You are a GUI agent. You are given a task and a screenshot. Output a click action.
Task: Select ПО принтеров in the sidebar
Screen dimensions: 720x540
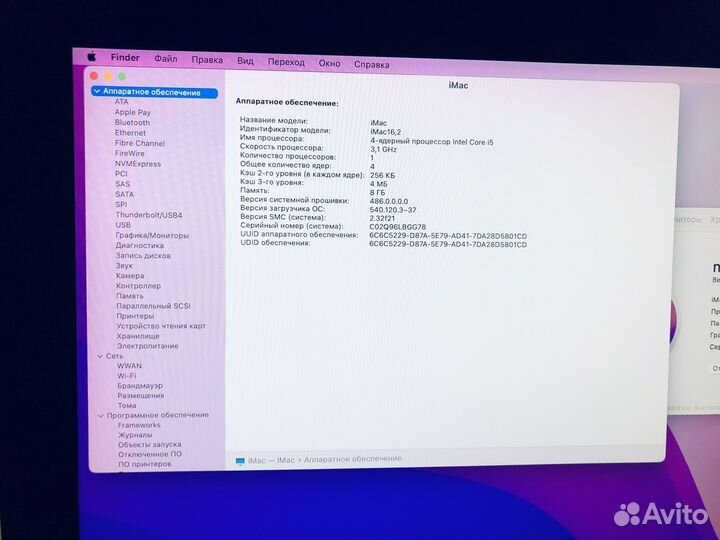pos(145,464)
